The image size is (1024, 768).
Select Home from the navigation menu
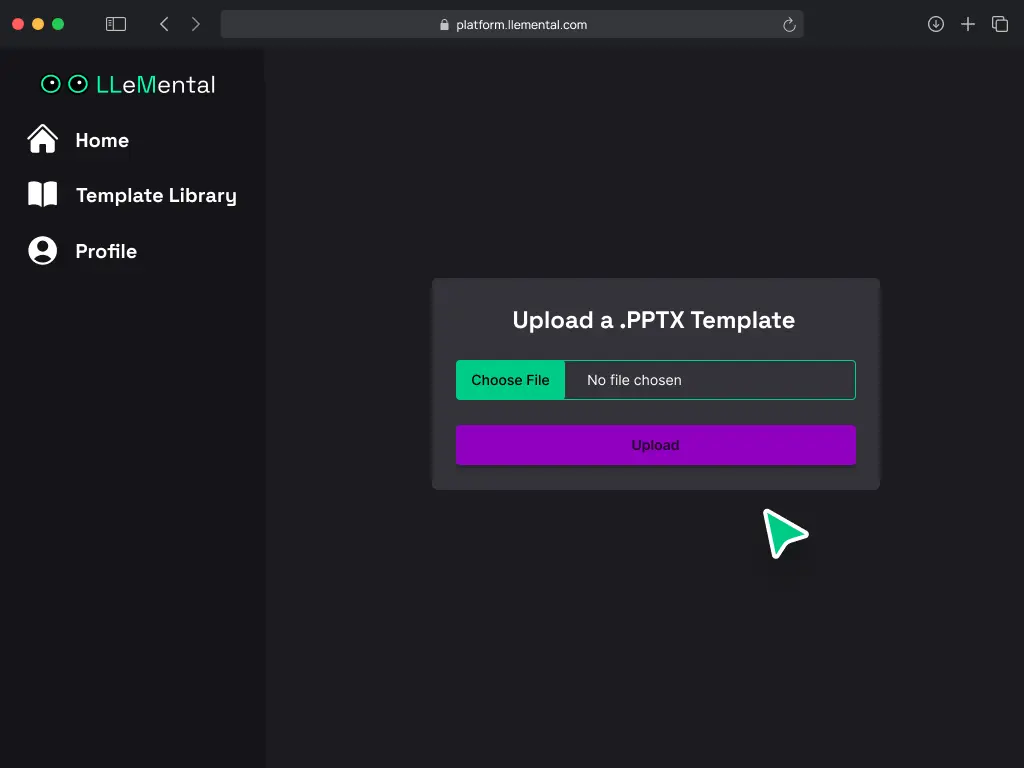pos(102,140)
